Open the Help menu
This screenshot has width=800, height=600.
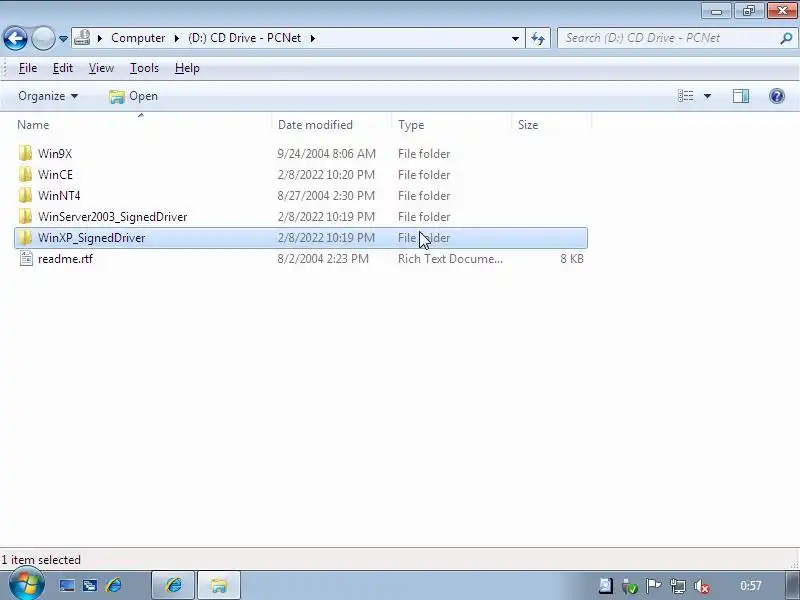[187, 68]
